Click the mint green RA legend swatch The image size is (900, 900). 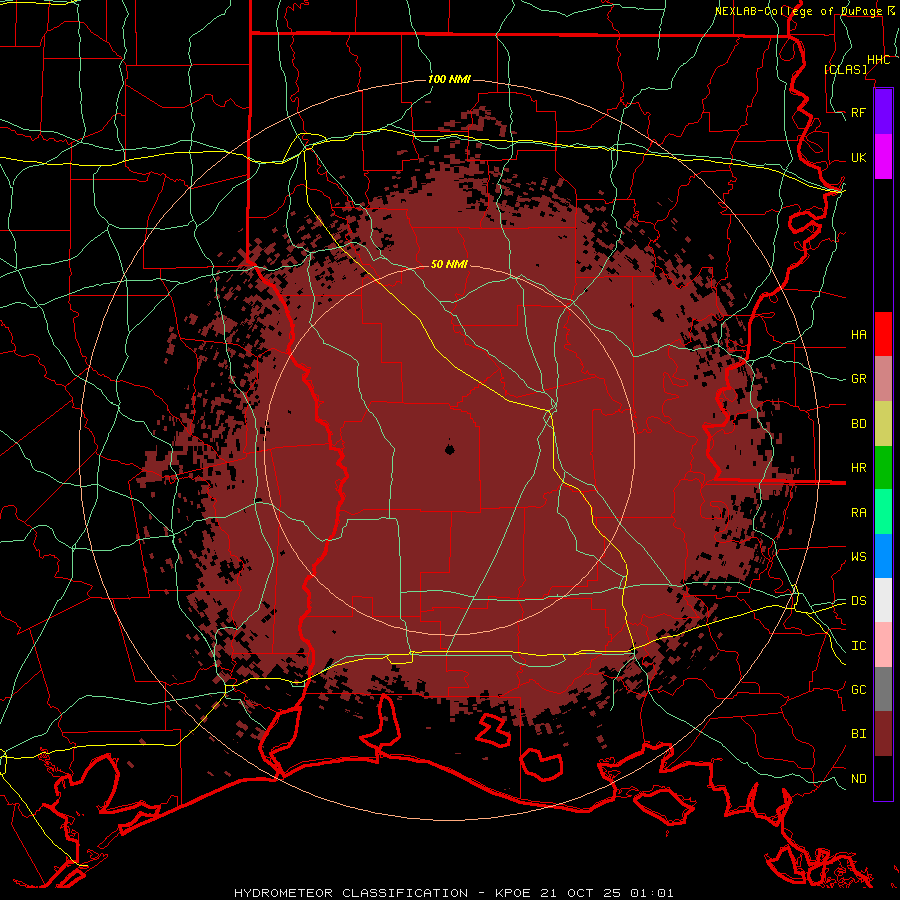pos(883,512)
